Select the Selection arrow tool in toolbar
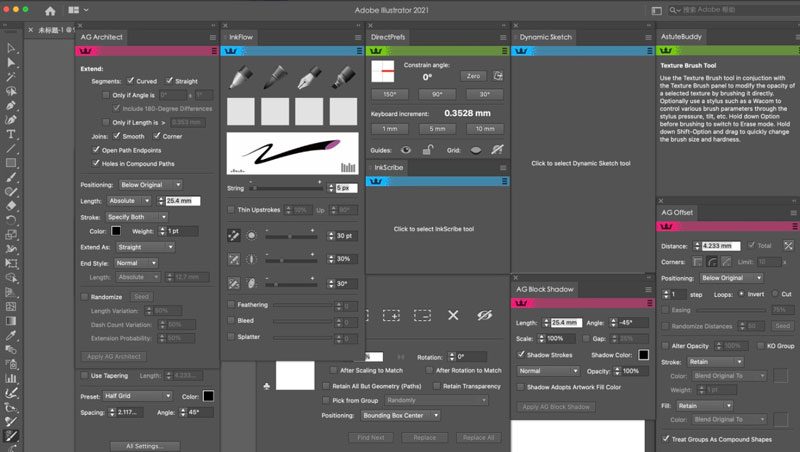Viewport: 800px width, 452px height. tap(11, 48)
